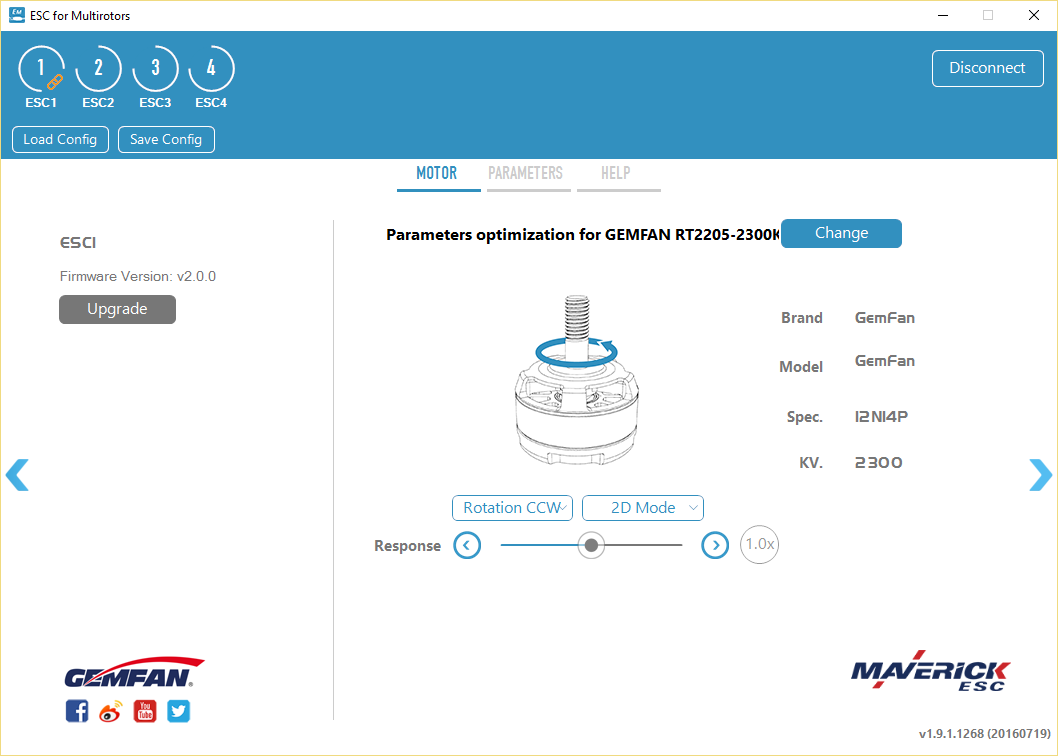Click the Load Config button
Screen dimensions: 1058x756
pos(60,139)
